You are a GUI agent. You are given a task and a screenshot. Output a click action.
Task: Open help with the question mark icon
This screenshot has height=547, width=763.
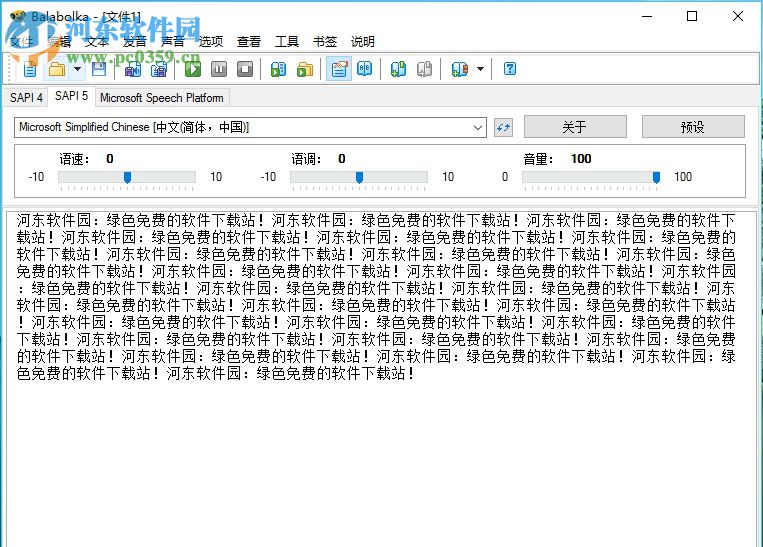509,69
